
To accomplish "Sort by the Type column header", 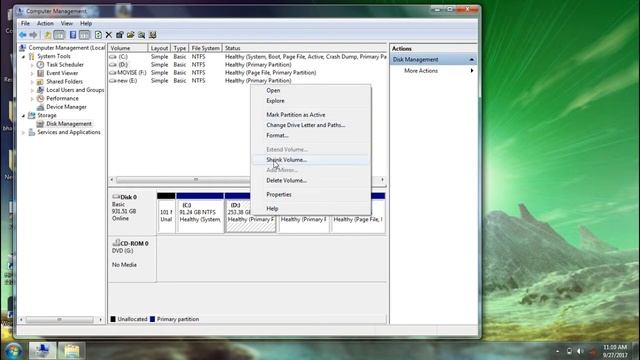I will (179, 48).
